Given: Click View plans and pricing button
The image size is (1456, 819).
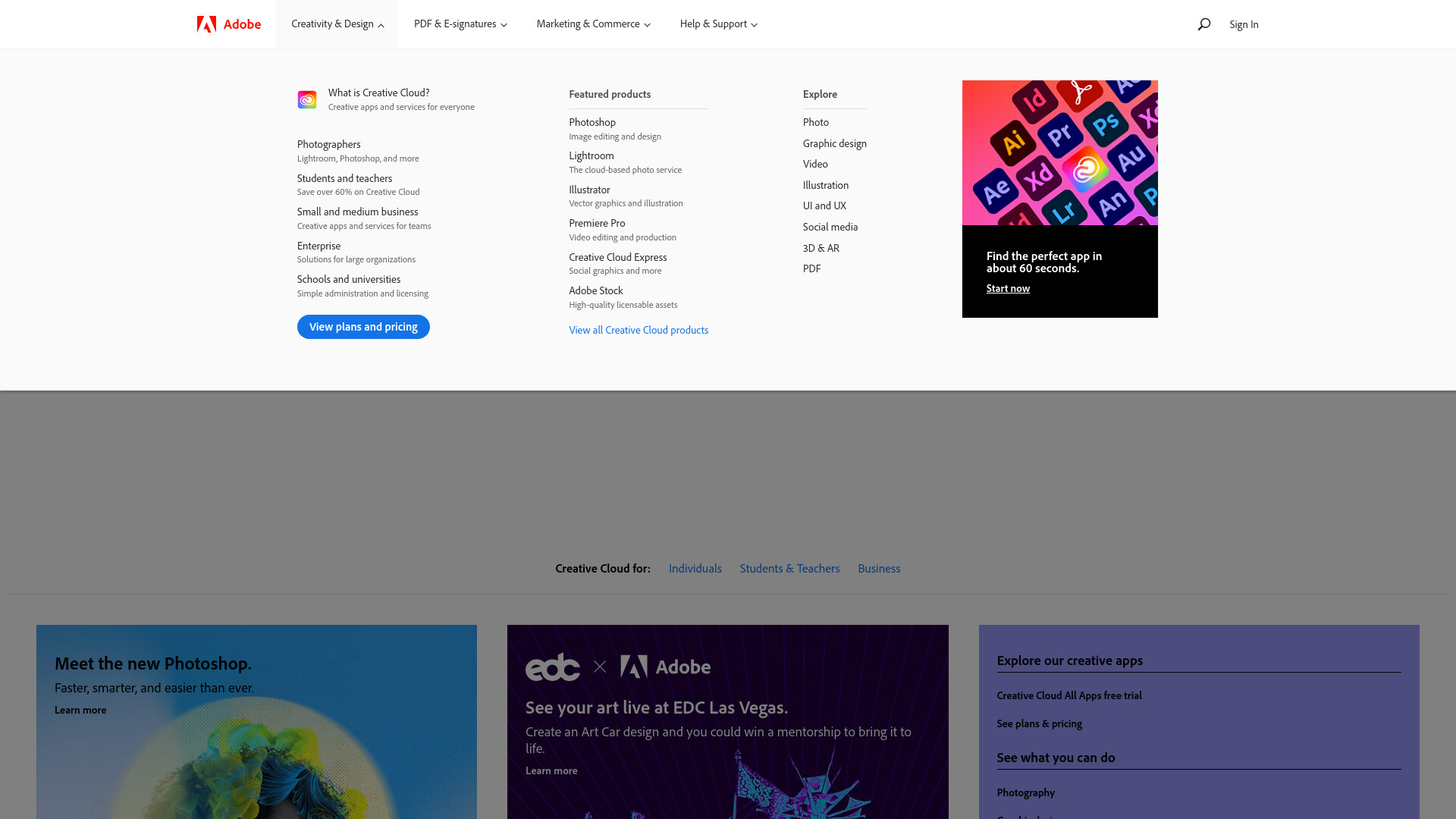Looking at the screenshot, I should click(x=363, y=327).
